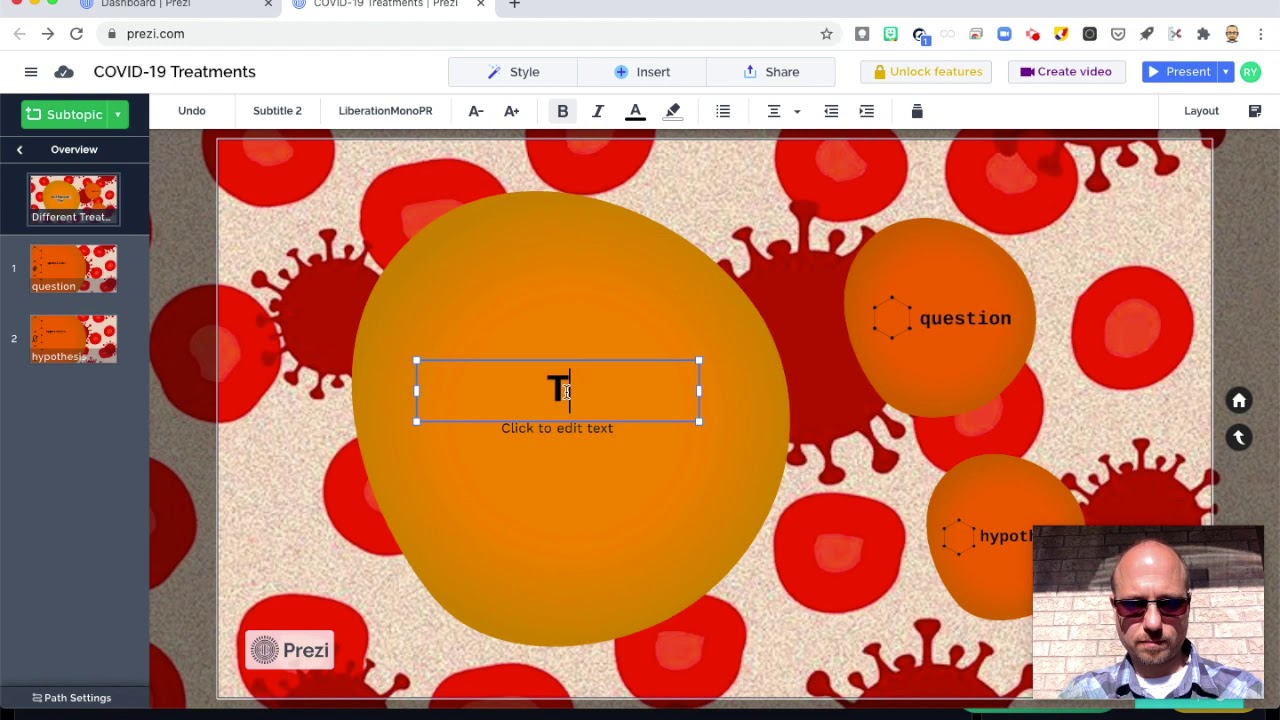This screenshot has height=720, width=1280.
Task: Open the Chrome extensions puzzle icon
Action: (x=1203, y=34)
